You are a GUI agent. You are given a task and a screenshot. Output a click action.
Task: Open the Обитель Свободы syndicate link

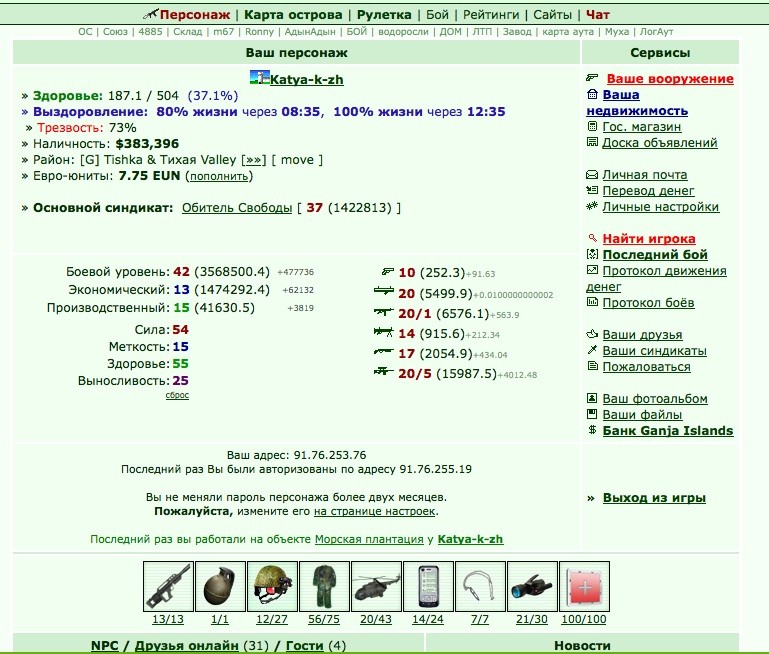tap(237, 208)
